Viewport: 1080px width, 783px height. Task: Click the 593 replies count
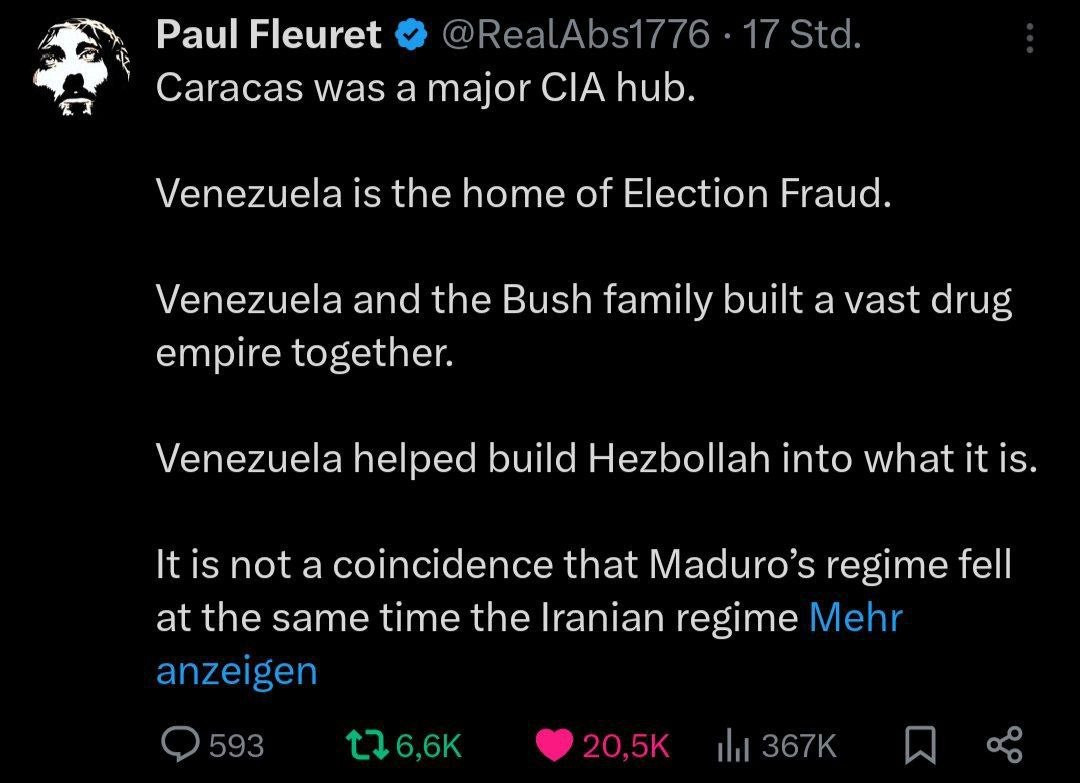237,745
